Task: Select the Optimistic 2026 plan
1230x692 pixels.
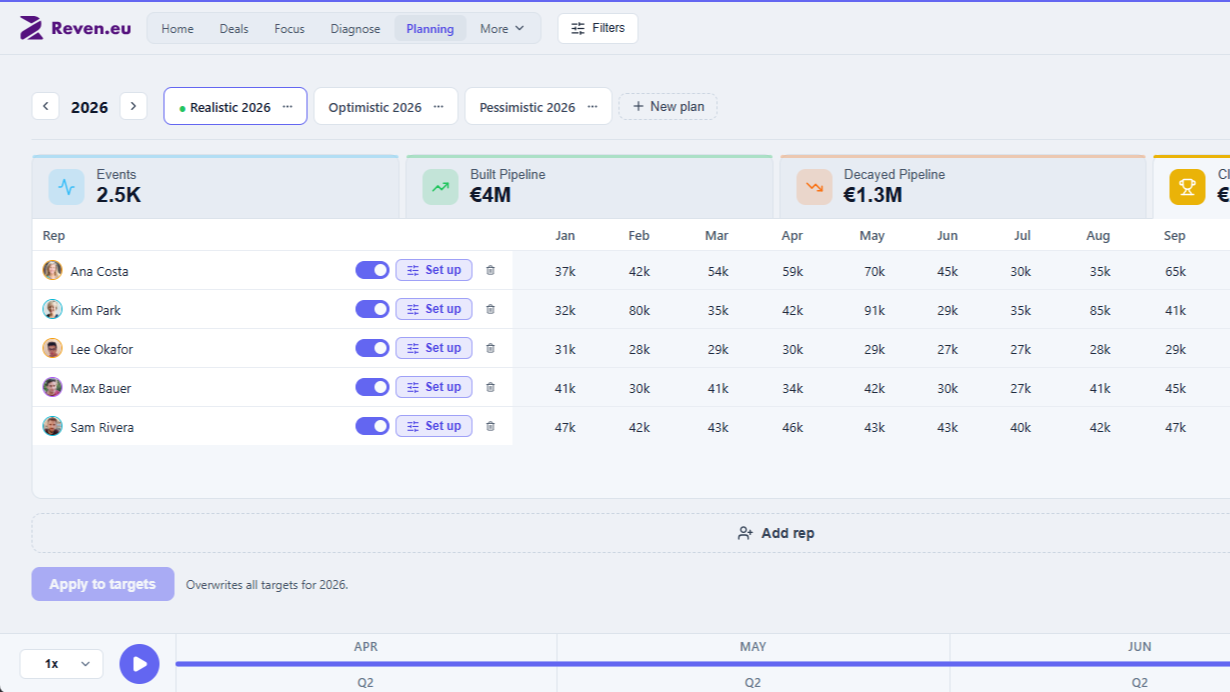Action: pos(375,107)
